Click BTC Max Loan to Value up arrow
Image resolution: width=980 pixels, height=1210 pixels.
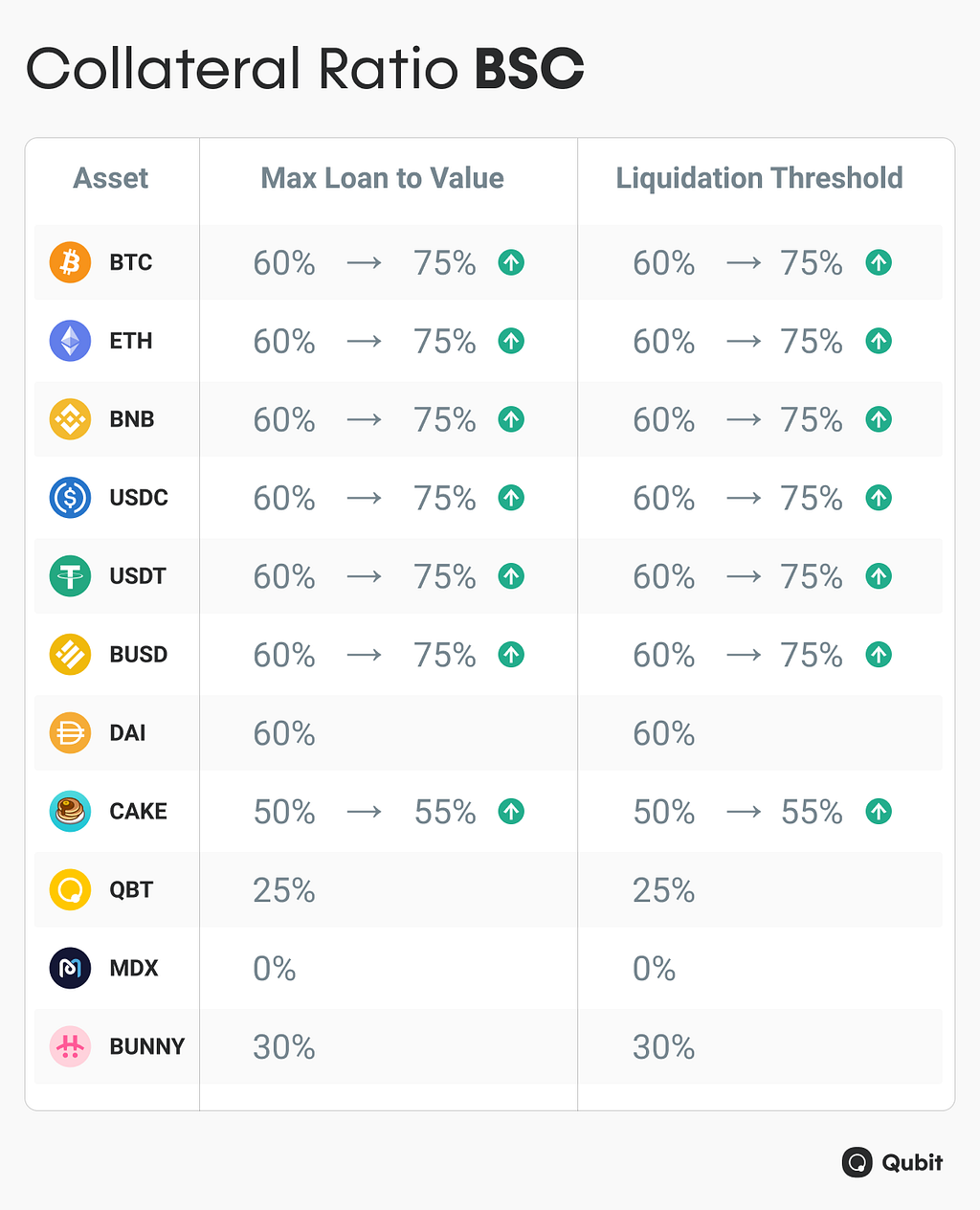[x=511, y=262]
